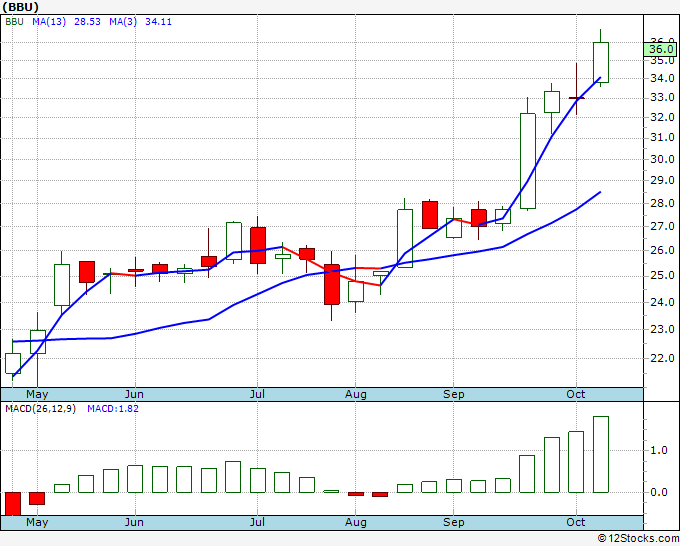Click the MACD:1.82 value label
This screenshot has width=680, height=546.
(x=113, y=409)
